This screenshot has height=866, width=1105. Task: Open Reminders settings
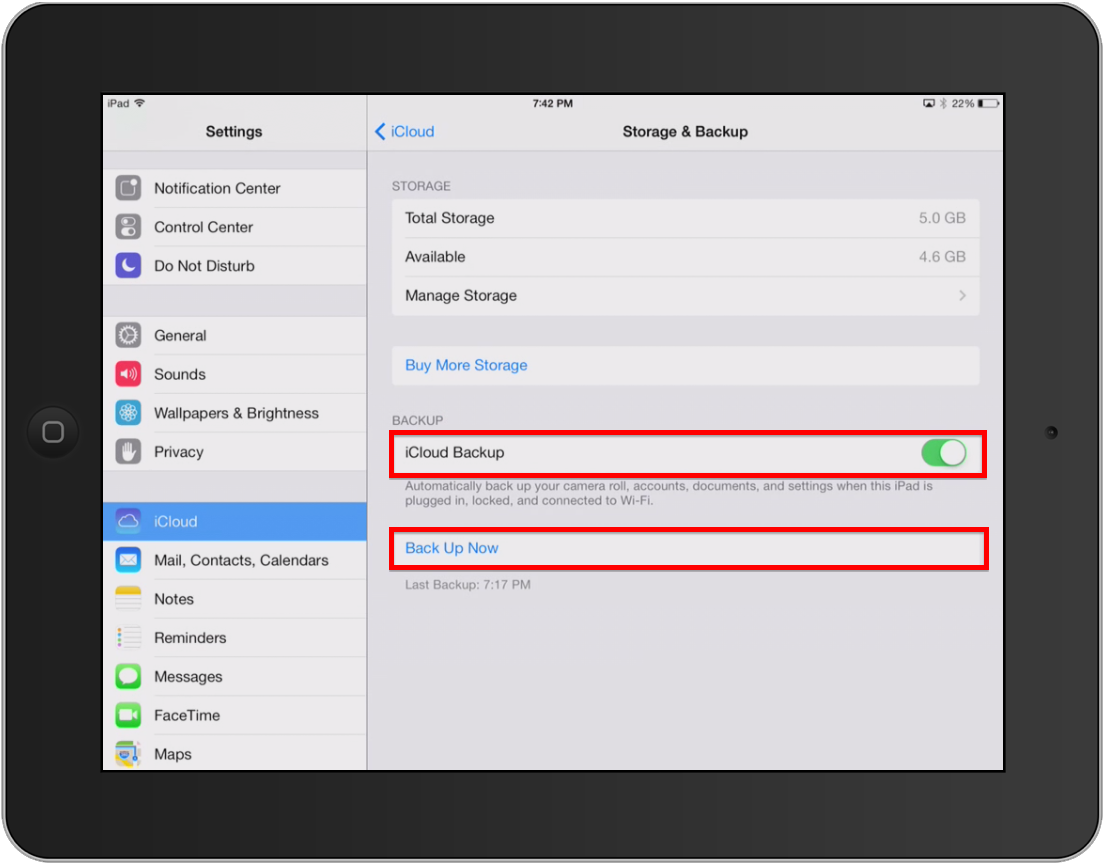point(235,638)
